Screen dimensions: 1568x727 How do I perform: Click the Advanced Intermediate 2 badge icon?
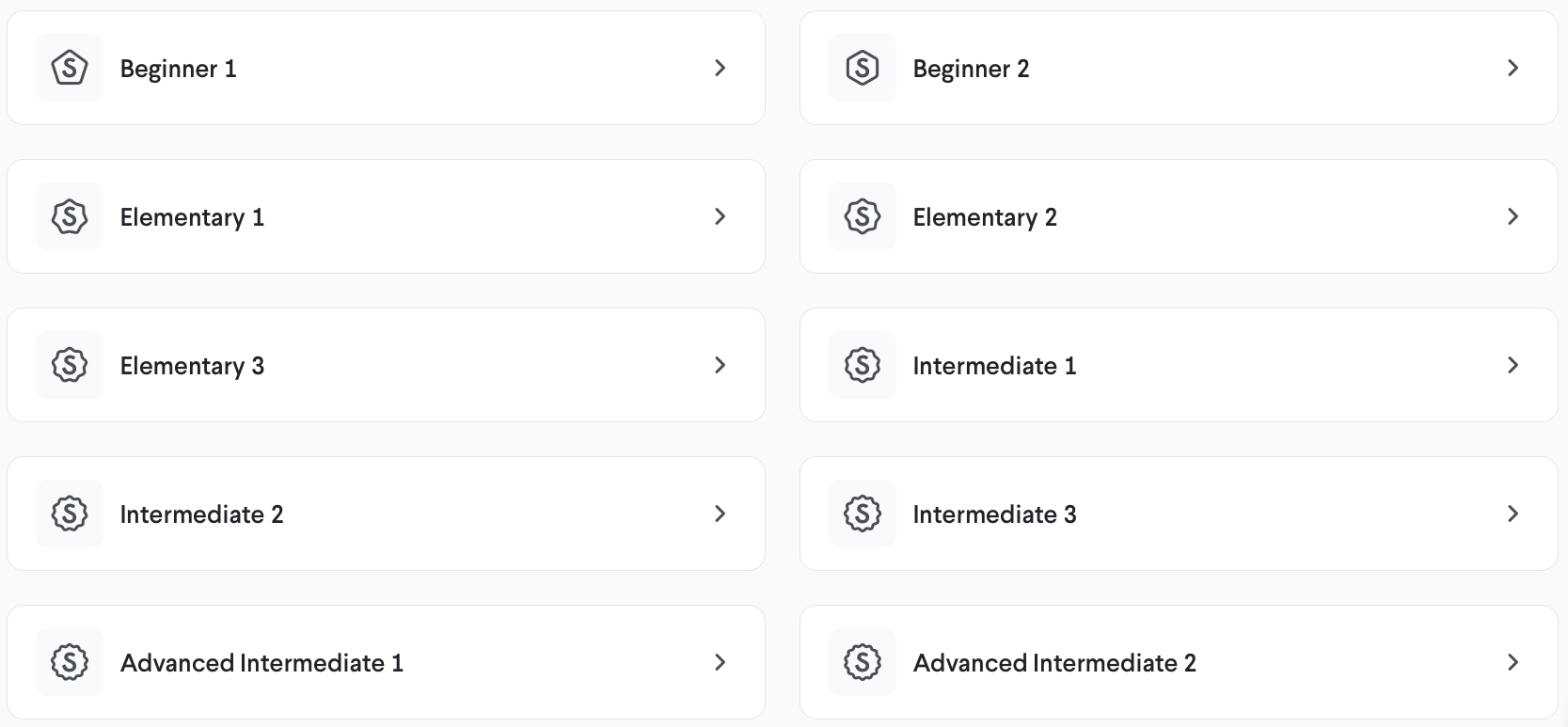863,662
